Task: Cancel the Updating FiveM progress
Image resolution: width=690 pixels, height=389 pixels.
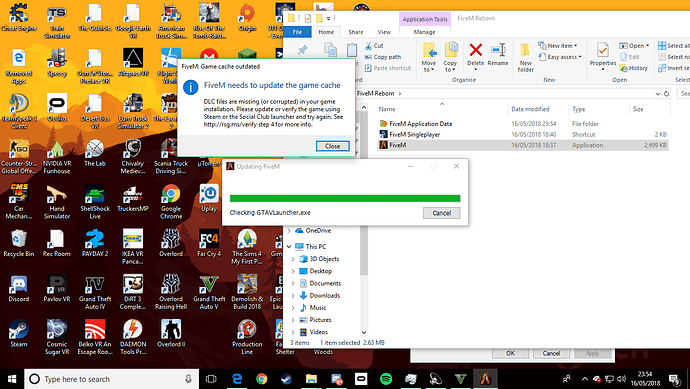Action: [441, 213]
